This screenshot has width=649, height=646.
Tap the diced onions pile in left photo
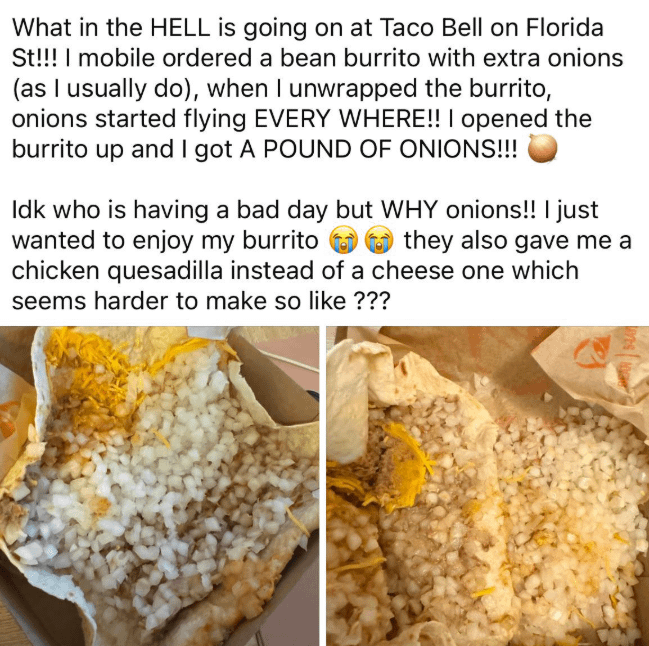pyautogui.click(x=166, y=497)
